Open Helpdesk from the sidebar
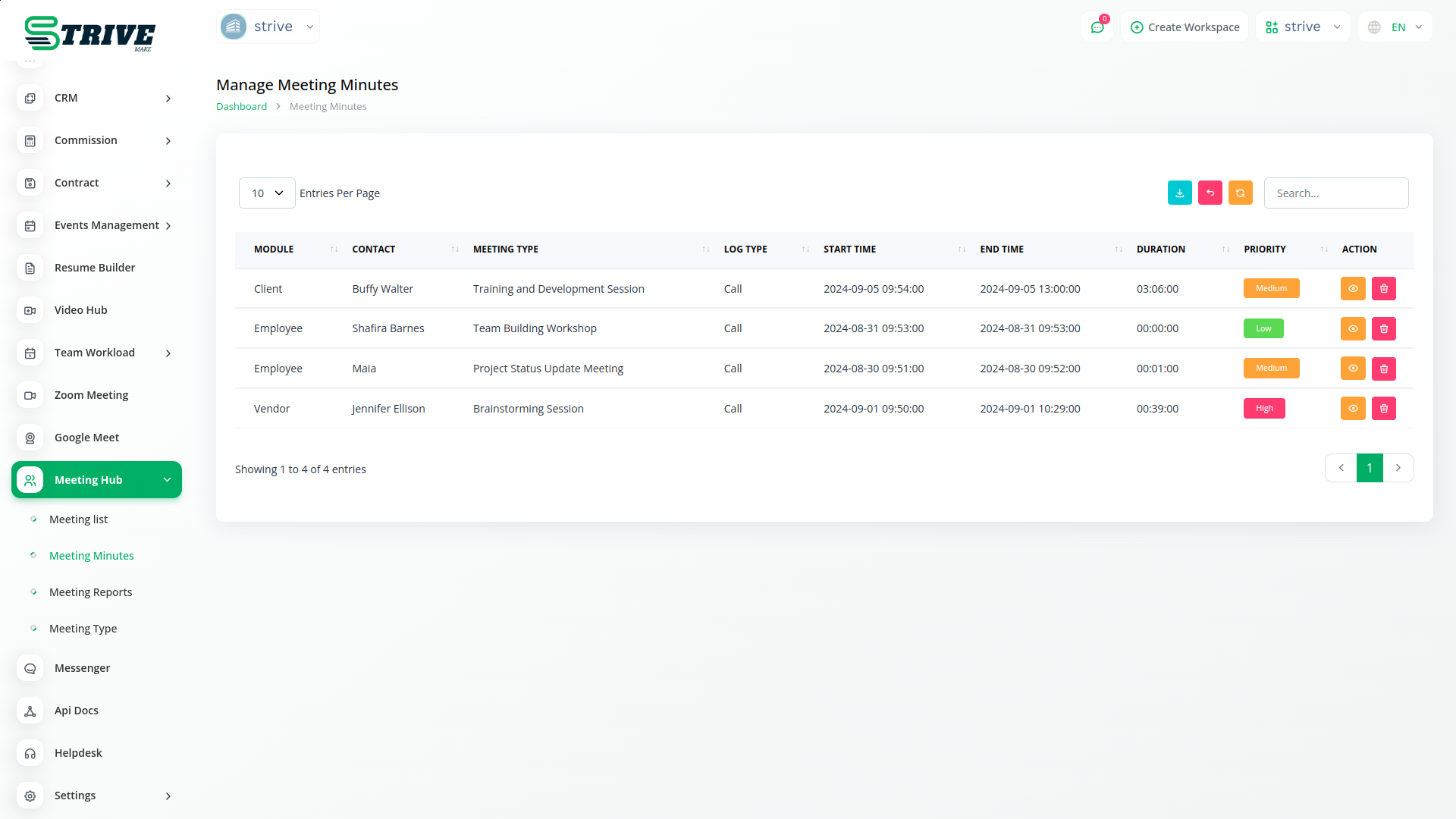This screenshot has height=819, width=1456. click(x=77, y=753)
